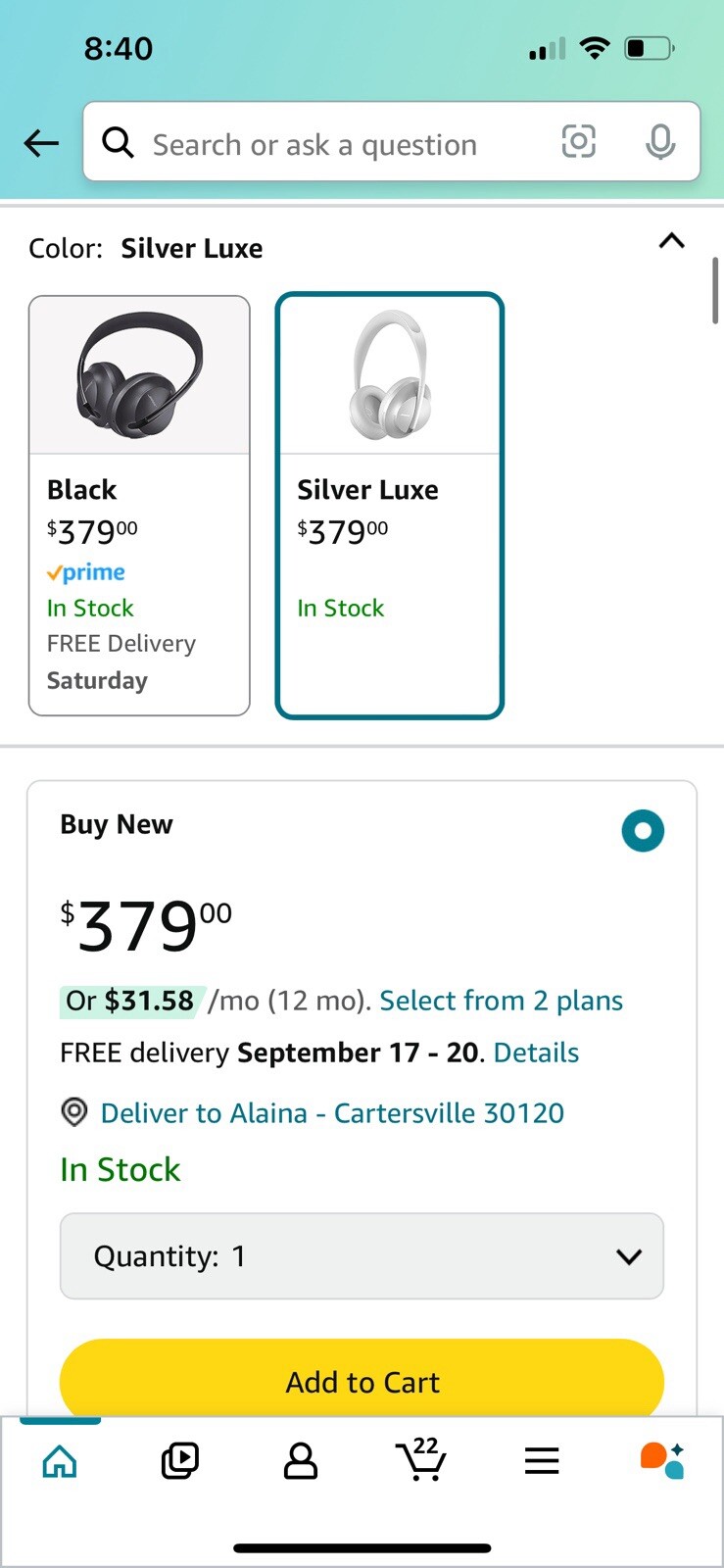Tap the back arrow icon
The height and width of the screenshot is (1568, 724).
[41, 143]
